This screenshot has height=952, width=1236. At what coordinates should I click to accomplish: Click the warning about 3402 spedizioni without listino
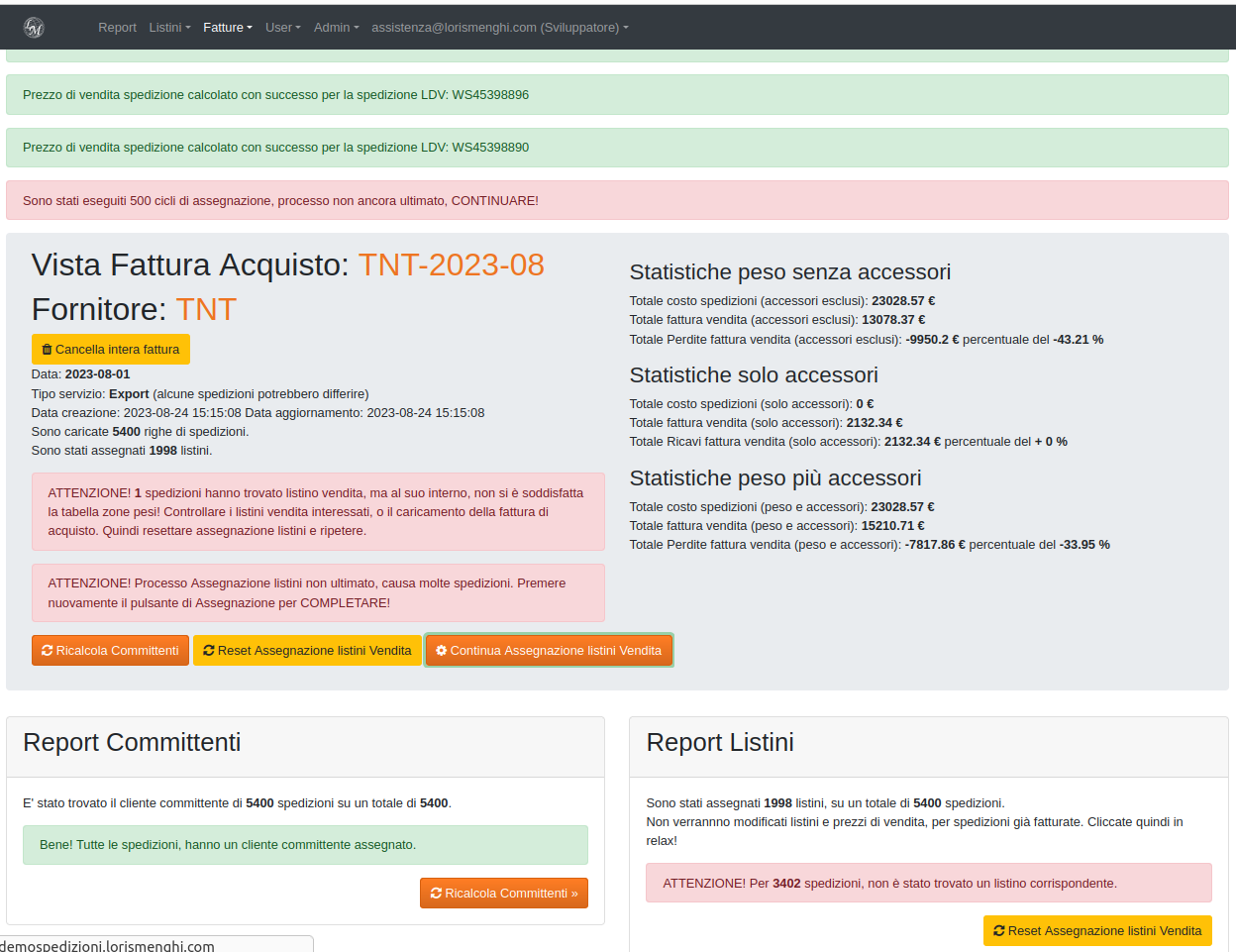tap(928, 884)
